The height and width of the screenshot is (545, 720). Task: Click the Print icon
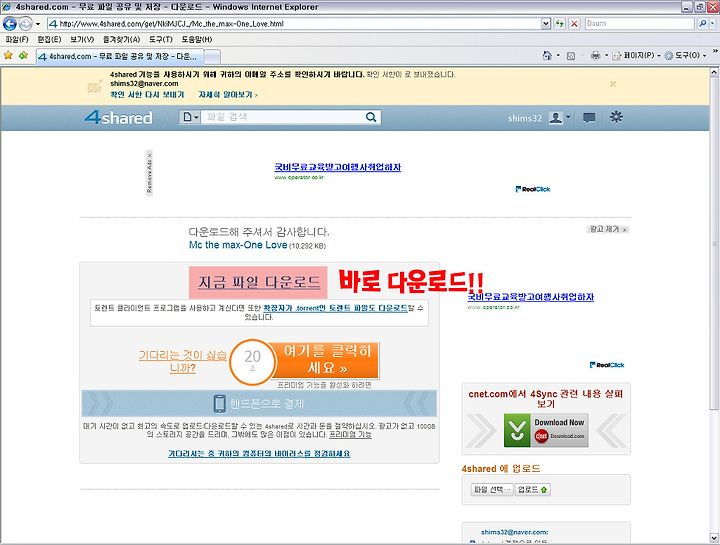pyautogui.click(x=596, y=56)
